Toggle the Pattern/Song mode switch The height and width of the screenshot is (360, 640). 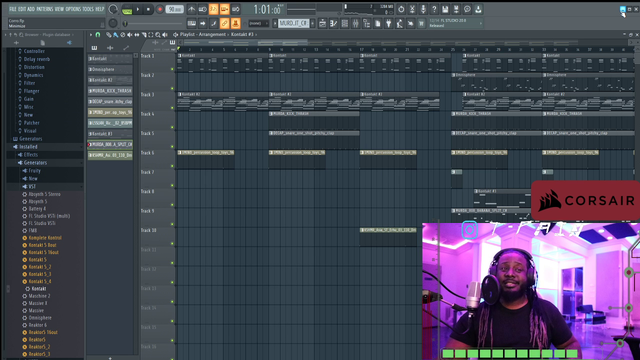tap(127, 9)
